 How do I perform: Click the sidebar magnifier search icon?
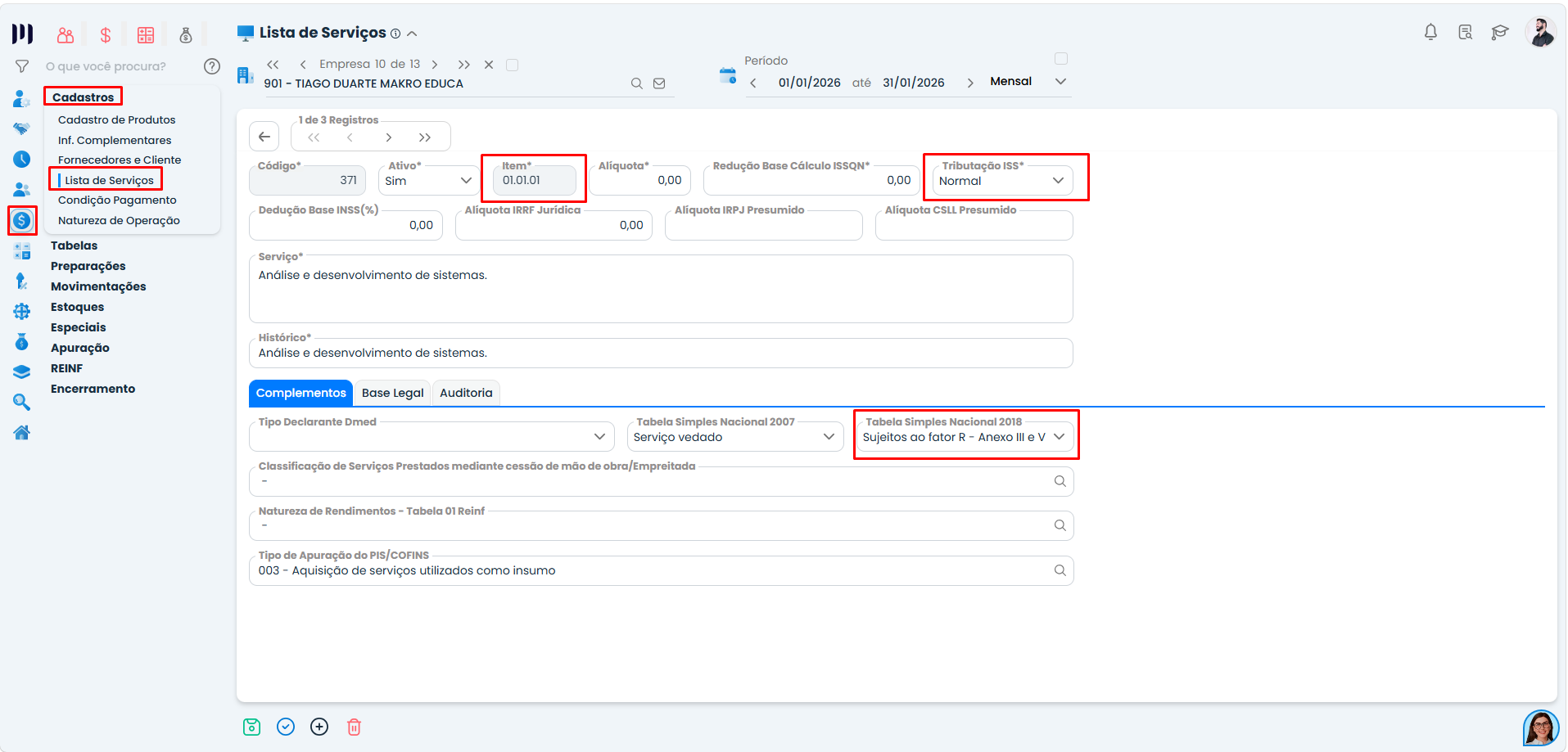coord(21,402)
